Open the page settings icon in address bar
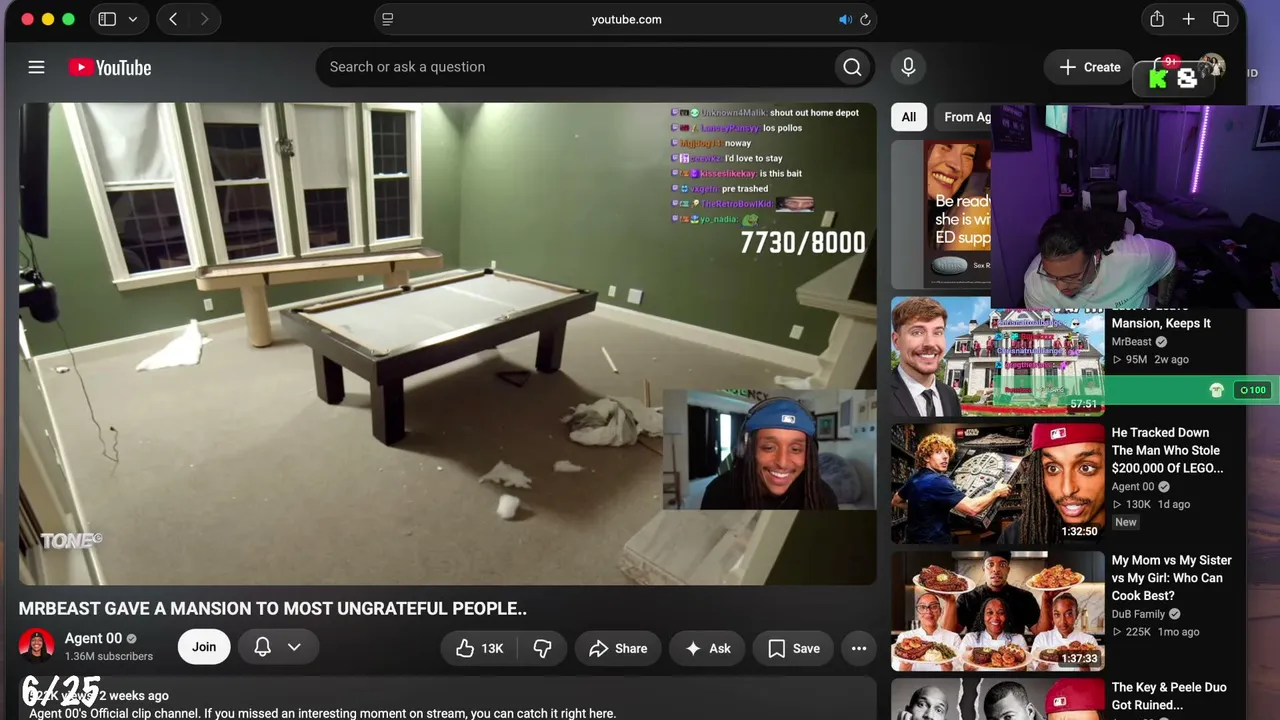Image resolution: width=1280 pixels, height=720 pixels. coord(388,19)
